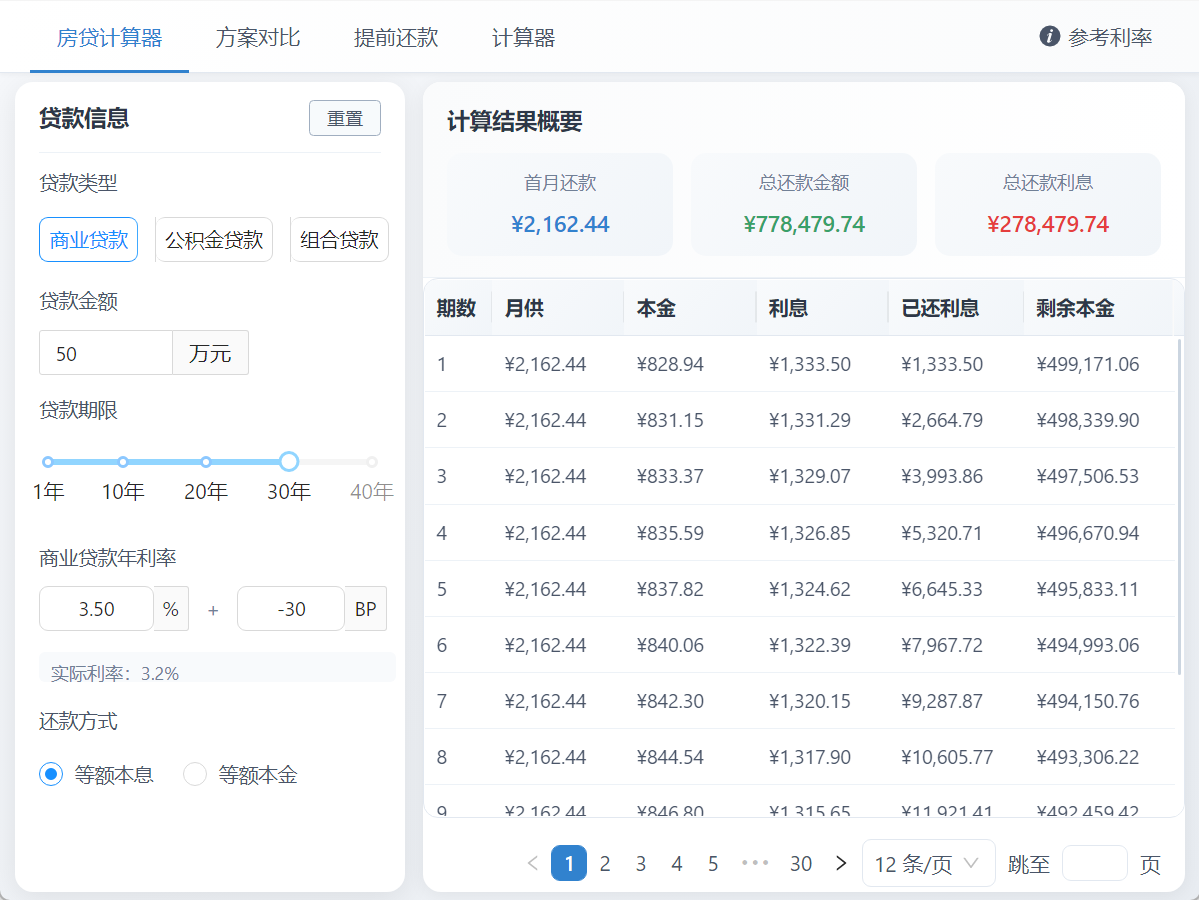Click 总还款金额 value ¥778,479.74
This screenshot has height=900, width=1199.
point(804,224)
